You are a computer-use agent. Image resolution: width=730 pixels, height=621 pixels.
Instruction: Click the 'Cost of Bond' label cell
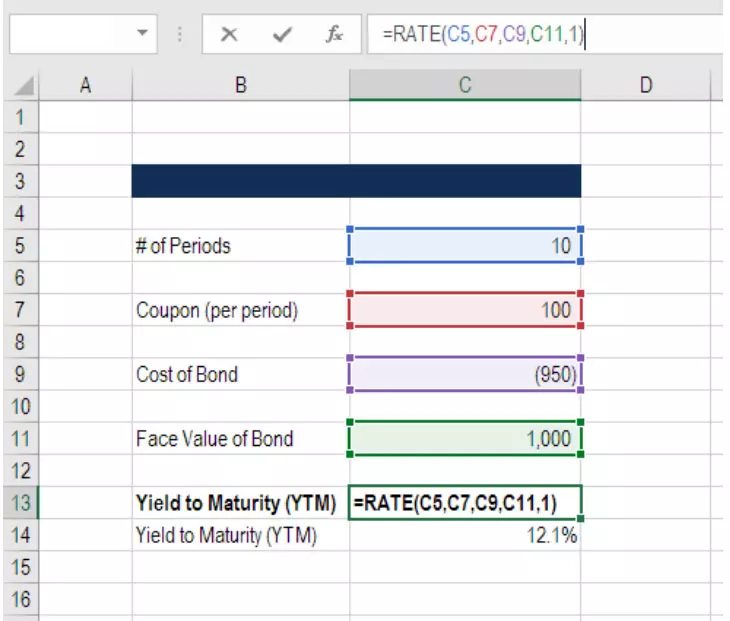(x=241, y=374)
